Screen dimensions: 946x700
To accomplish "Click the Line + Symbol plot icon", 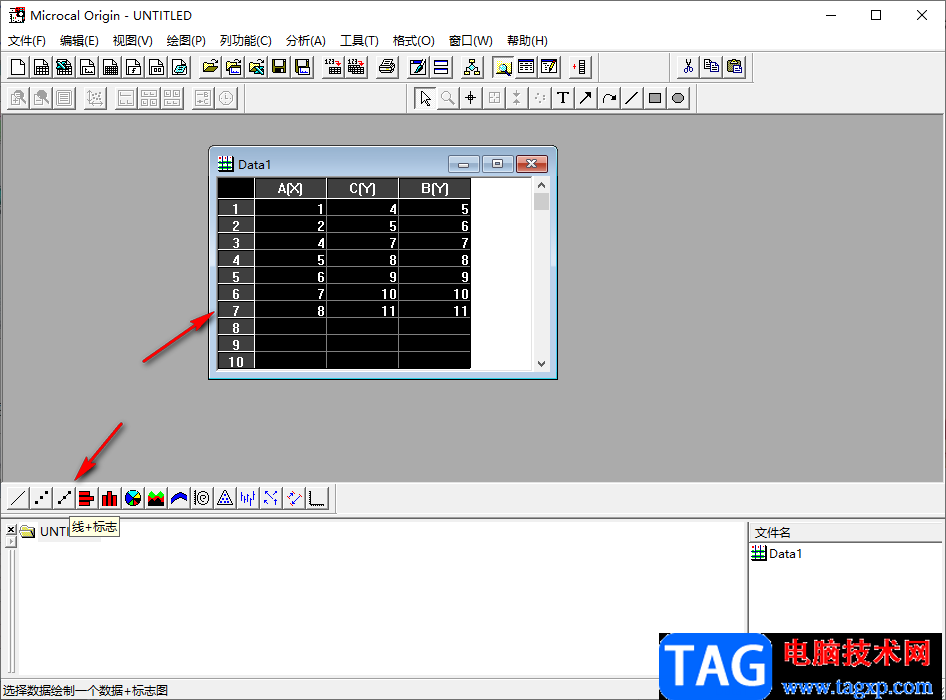I will pos(64,498).
